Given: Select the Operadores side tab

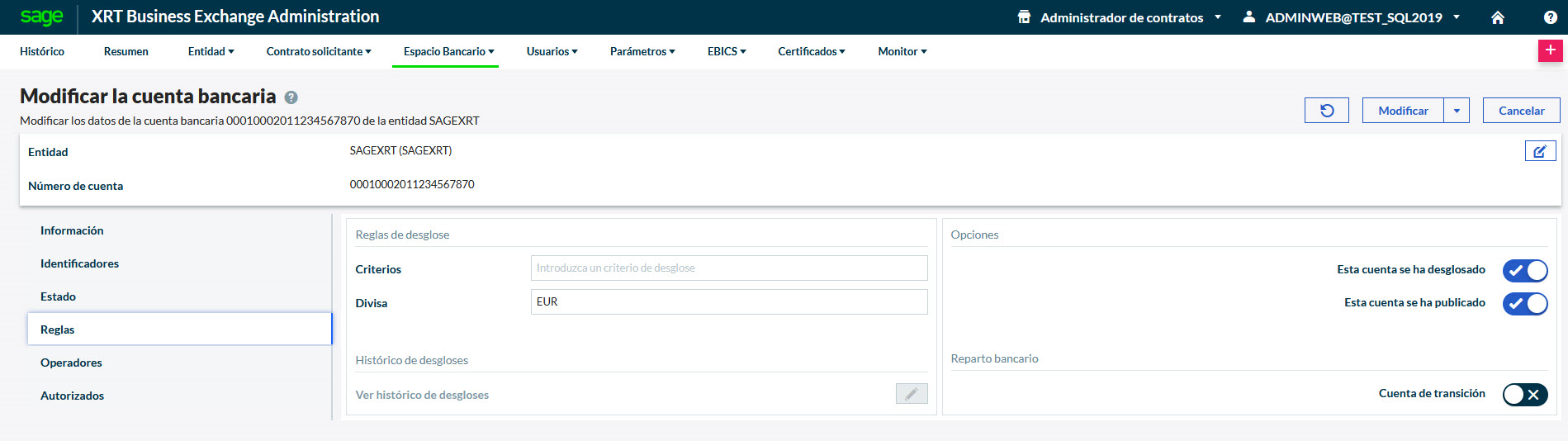Looking at the screenshot, I should click(71, 363).
